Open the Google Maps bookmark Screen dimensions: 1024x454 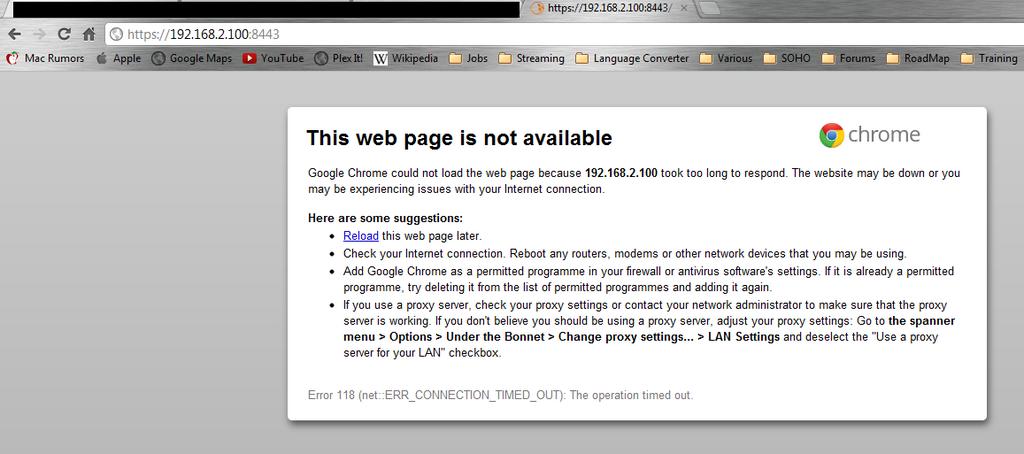[x=192, y=58]
